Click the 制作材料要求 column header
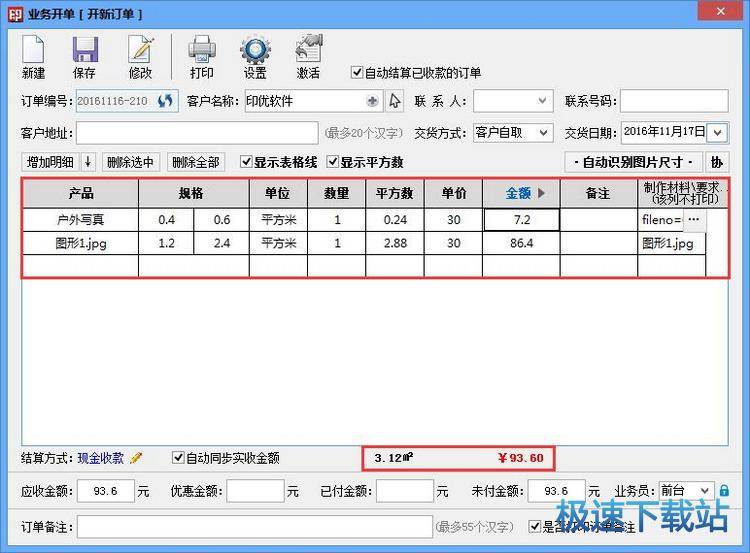 coord(683,193)
